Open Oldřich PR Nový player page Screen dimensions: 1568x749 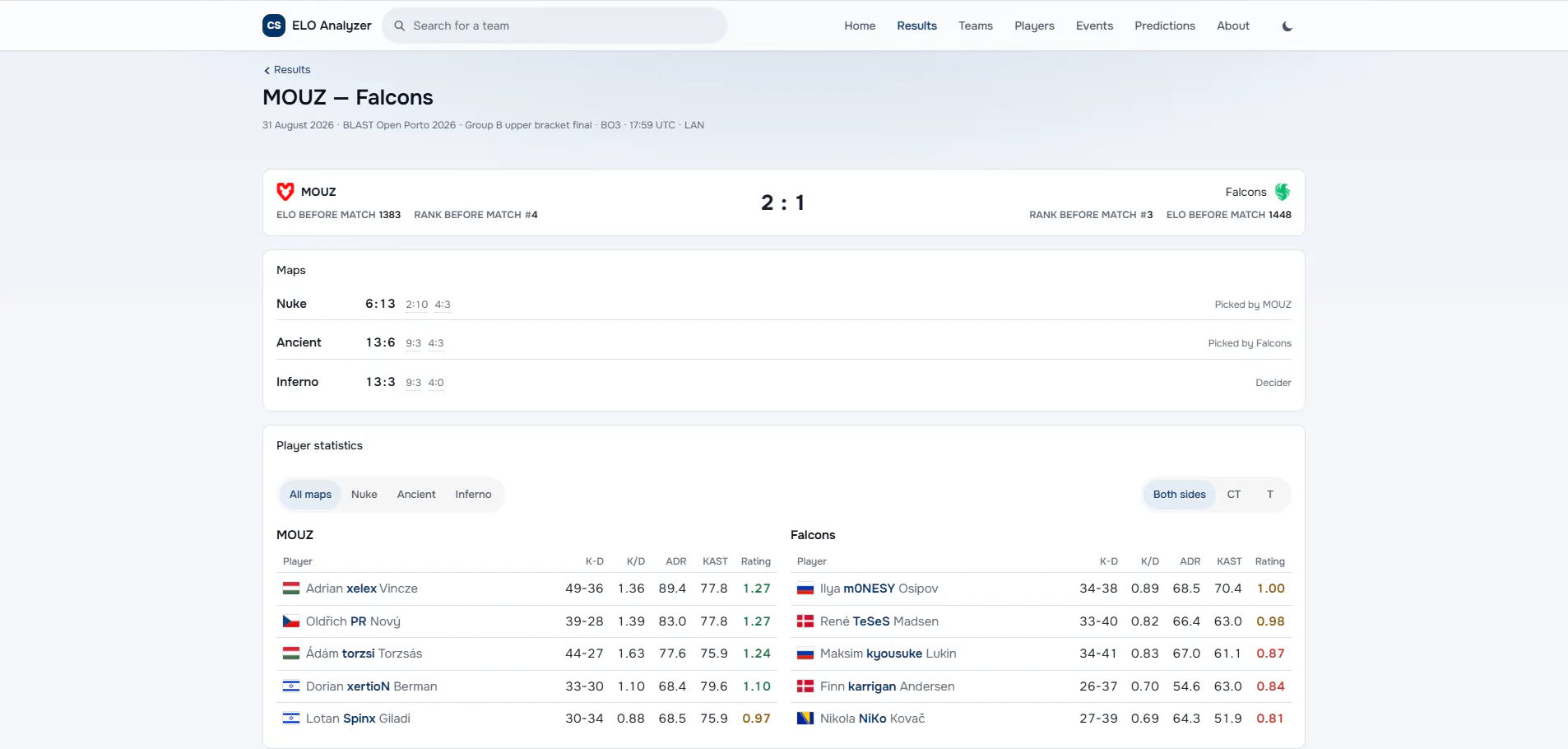coord(353,621)
